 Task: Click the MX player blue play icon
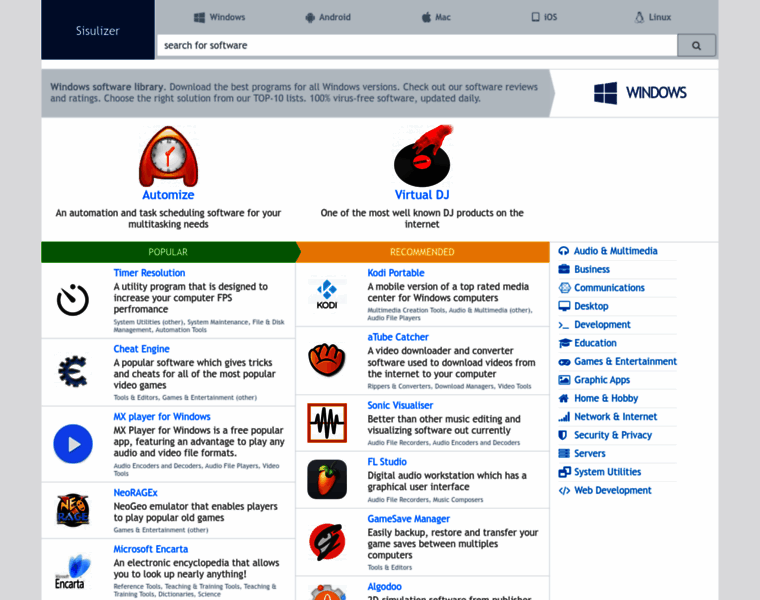click(73, 444)
